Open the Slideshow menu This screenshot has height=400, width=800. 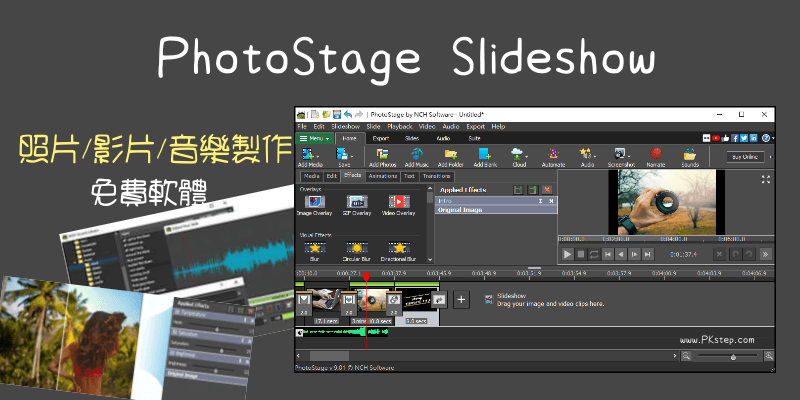point(345,126)
